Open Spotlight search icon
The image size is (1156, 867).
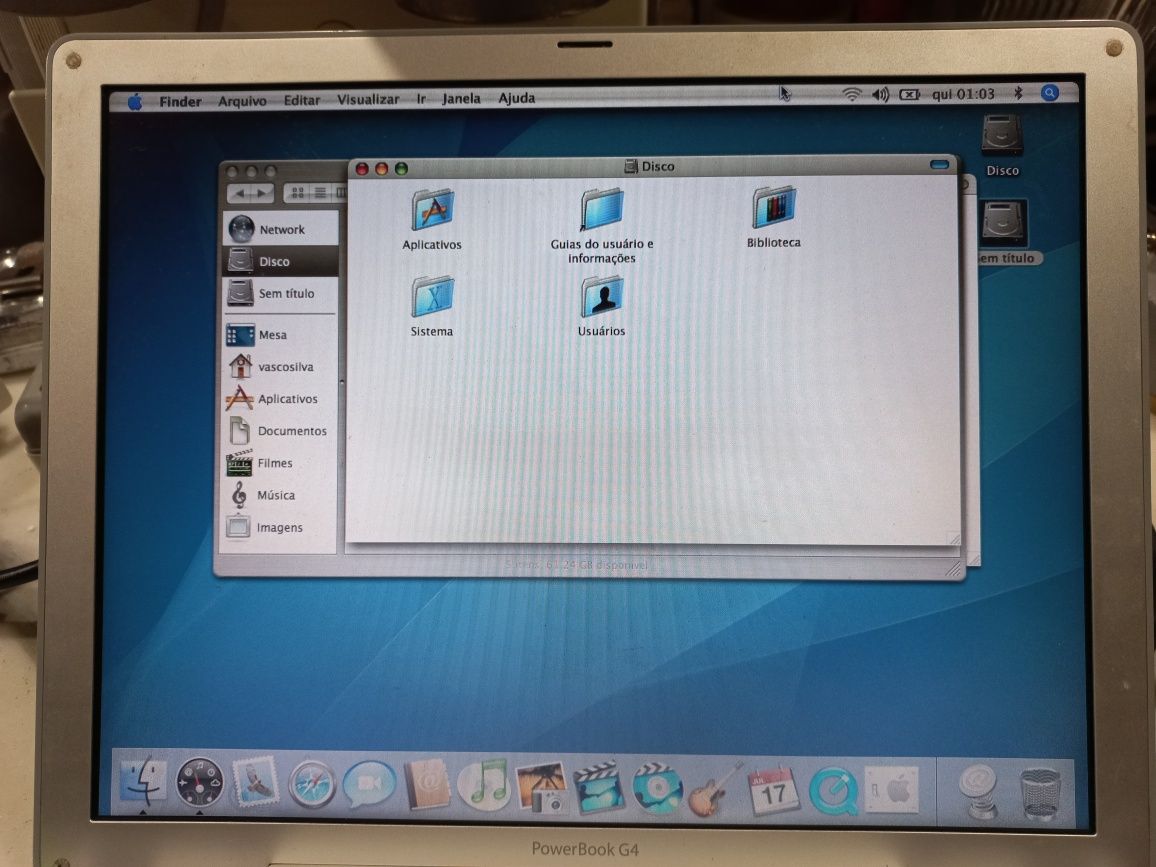click(1050, 92)
